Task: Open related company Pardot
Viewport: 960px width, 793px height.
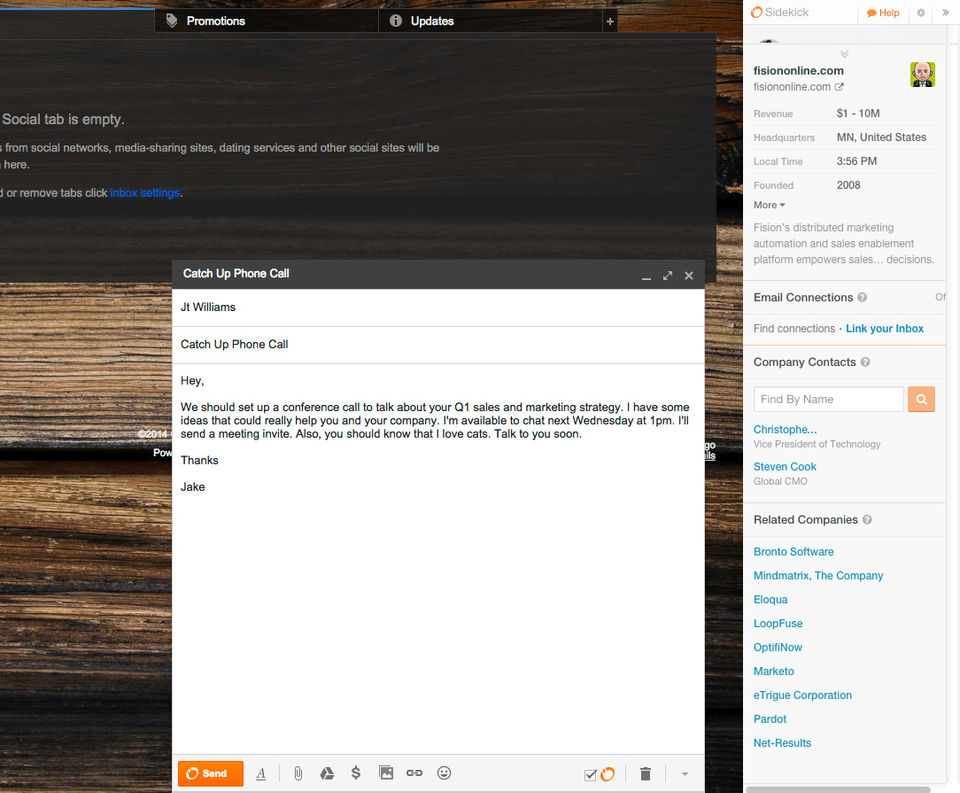Action: point(770,719)
